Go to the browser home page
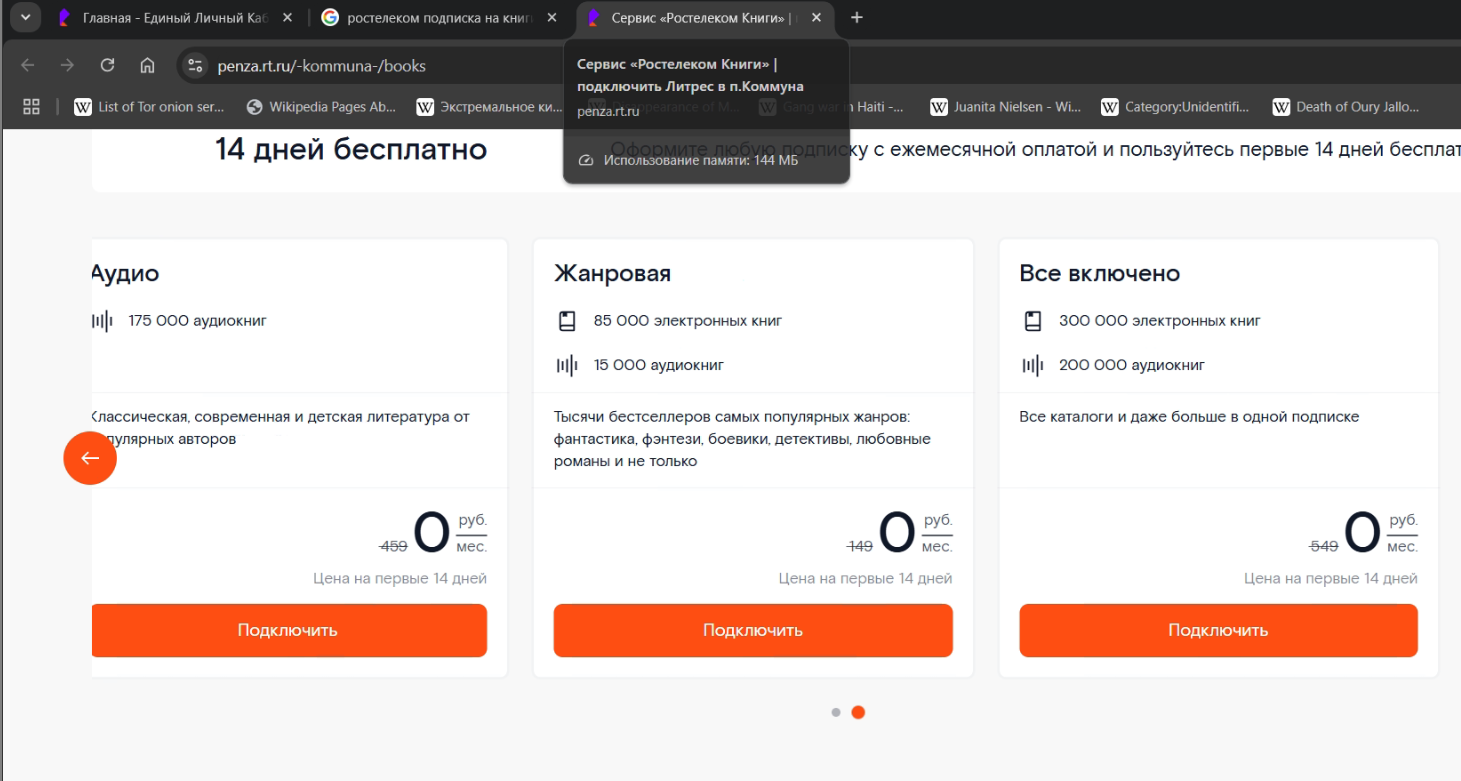 147,66
